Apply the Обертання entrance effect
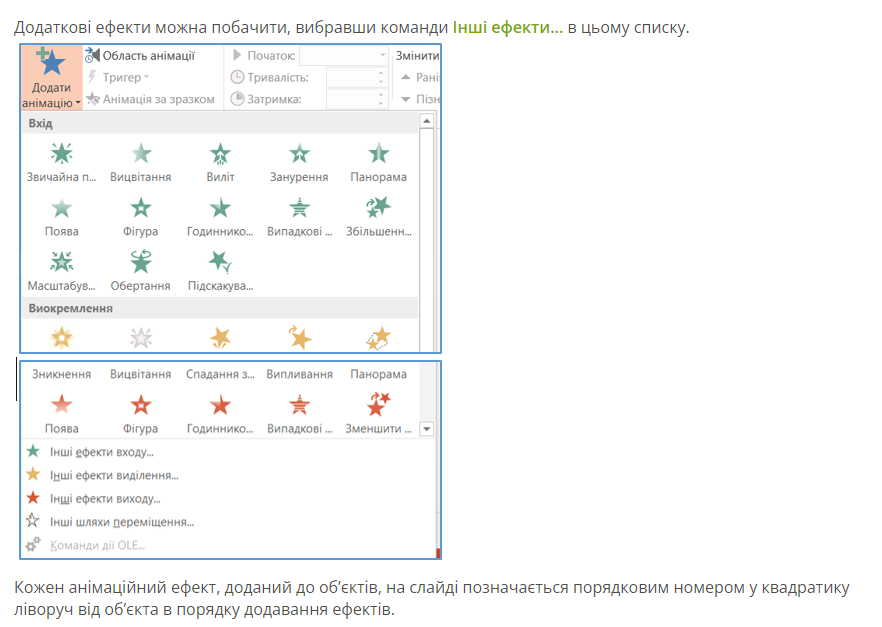This screenshot has height=627, width=882. (x=141, y=272)
